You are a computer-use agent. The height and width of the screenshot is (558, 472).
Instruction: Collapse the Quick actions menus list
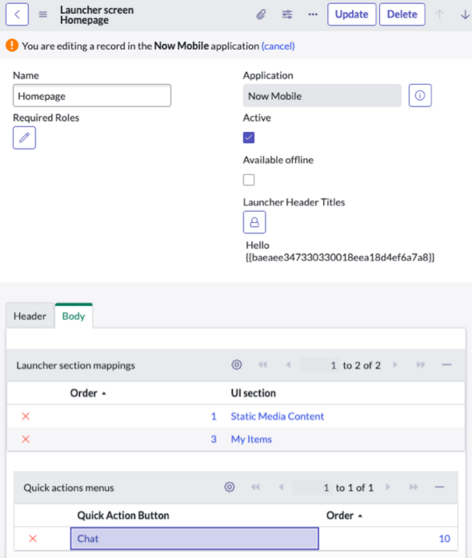pyautogui.click(x=439, y=487)
